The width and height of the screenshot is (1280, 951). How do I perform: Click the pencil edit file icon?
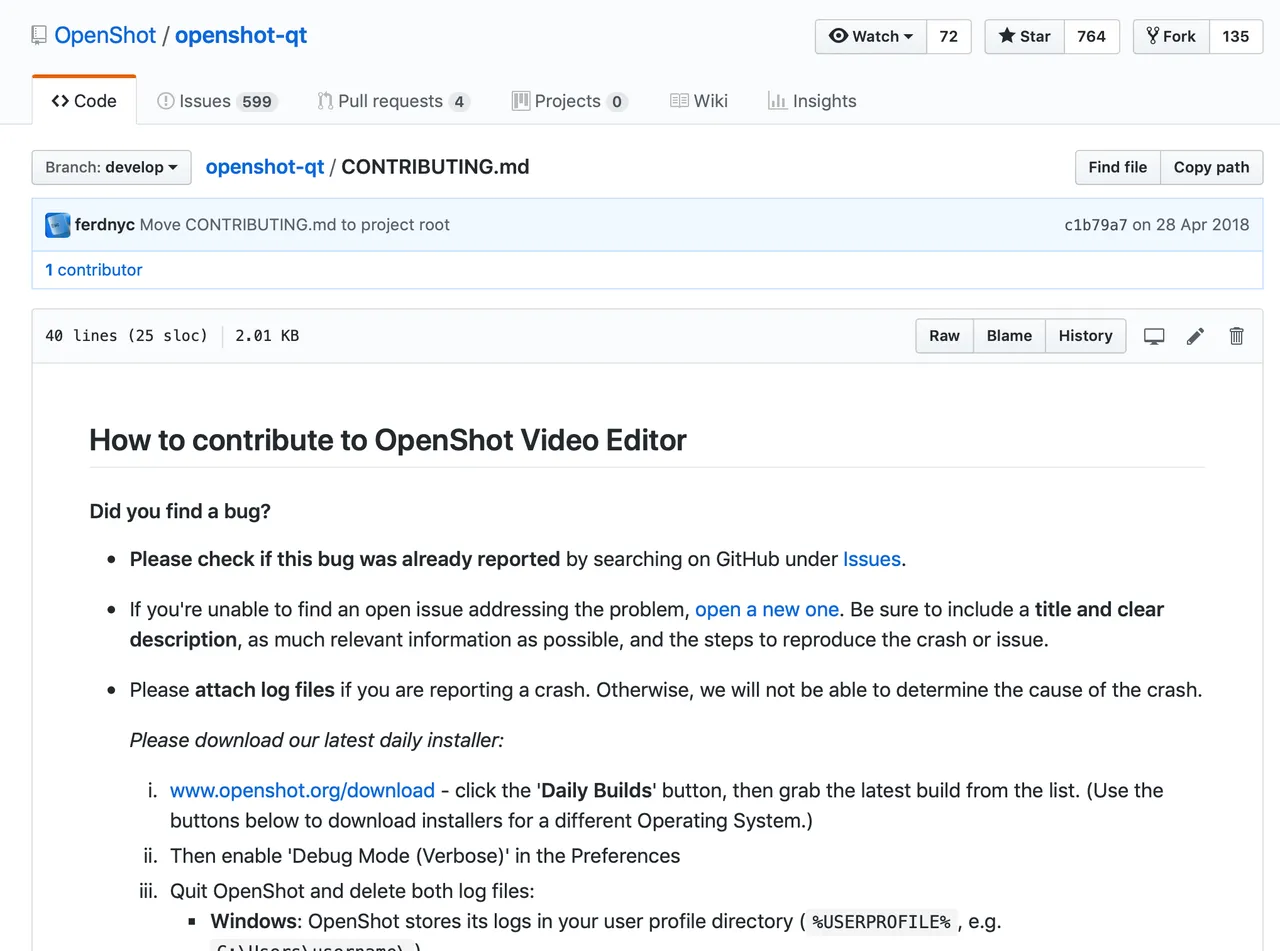coord(1195,337)
